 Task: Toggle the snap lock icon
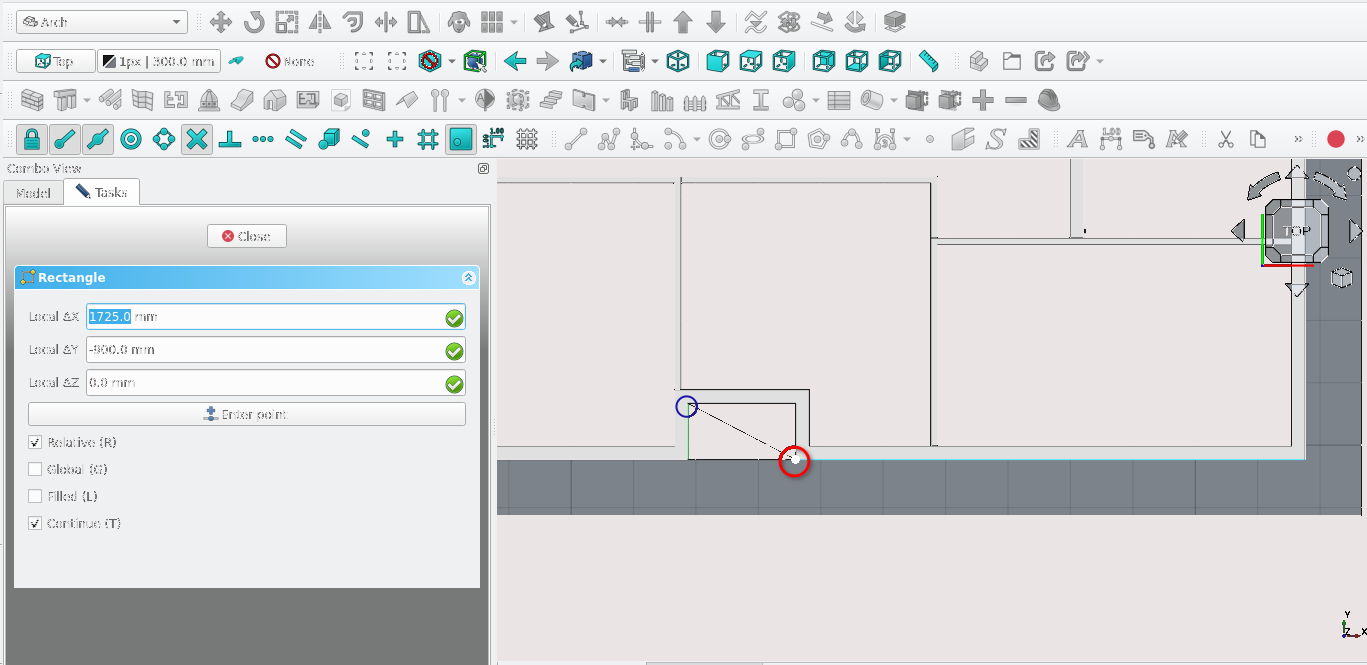coord(32,139)
